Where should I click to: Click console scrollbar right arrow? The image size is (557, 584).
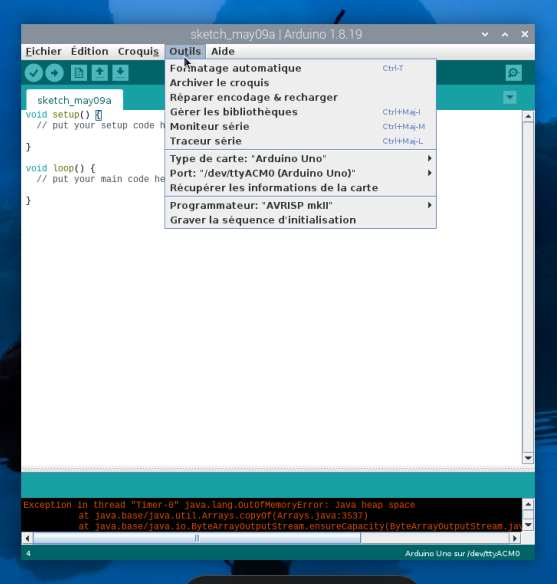pyautogui.click(x=515, y=538)
